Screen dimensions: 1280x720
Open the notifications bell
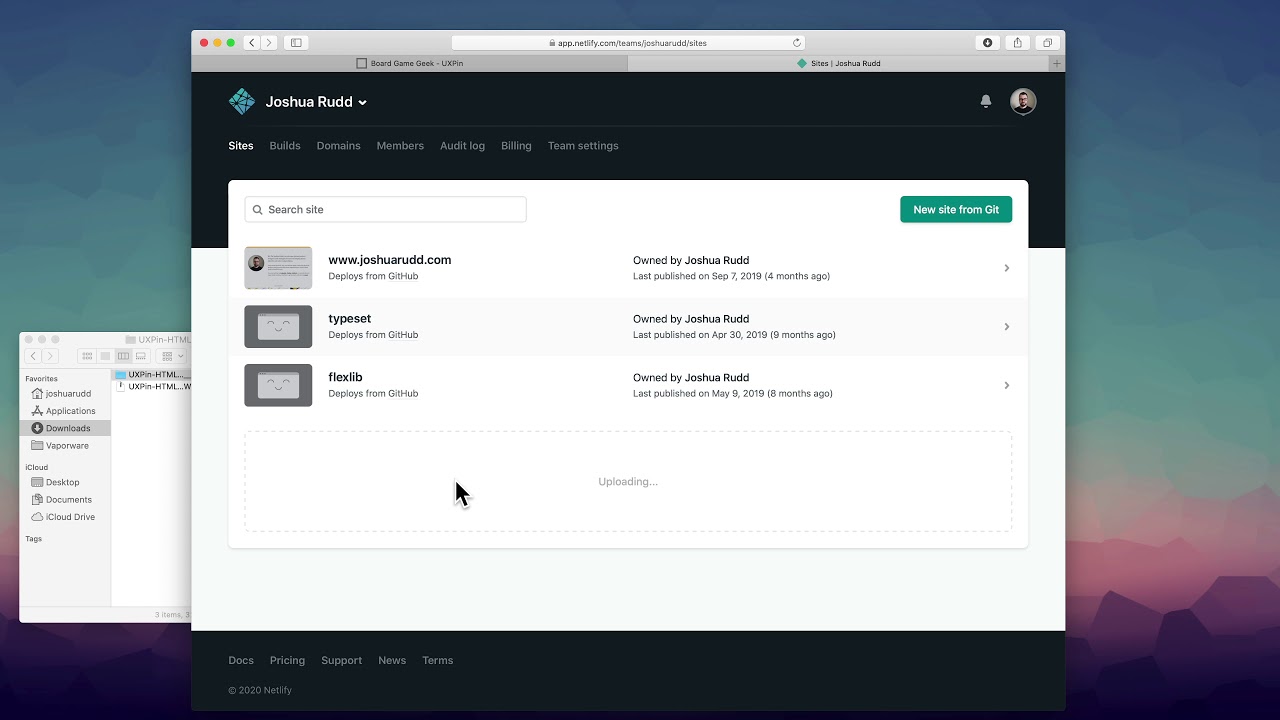pyautogui.click(x=986, y=101)
